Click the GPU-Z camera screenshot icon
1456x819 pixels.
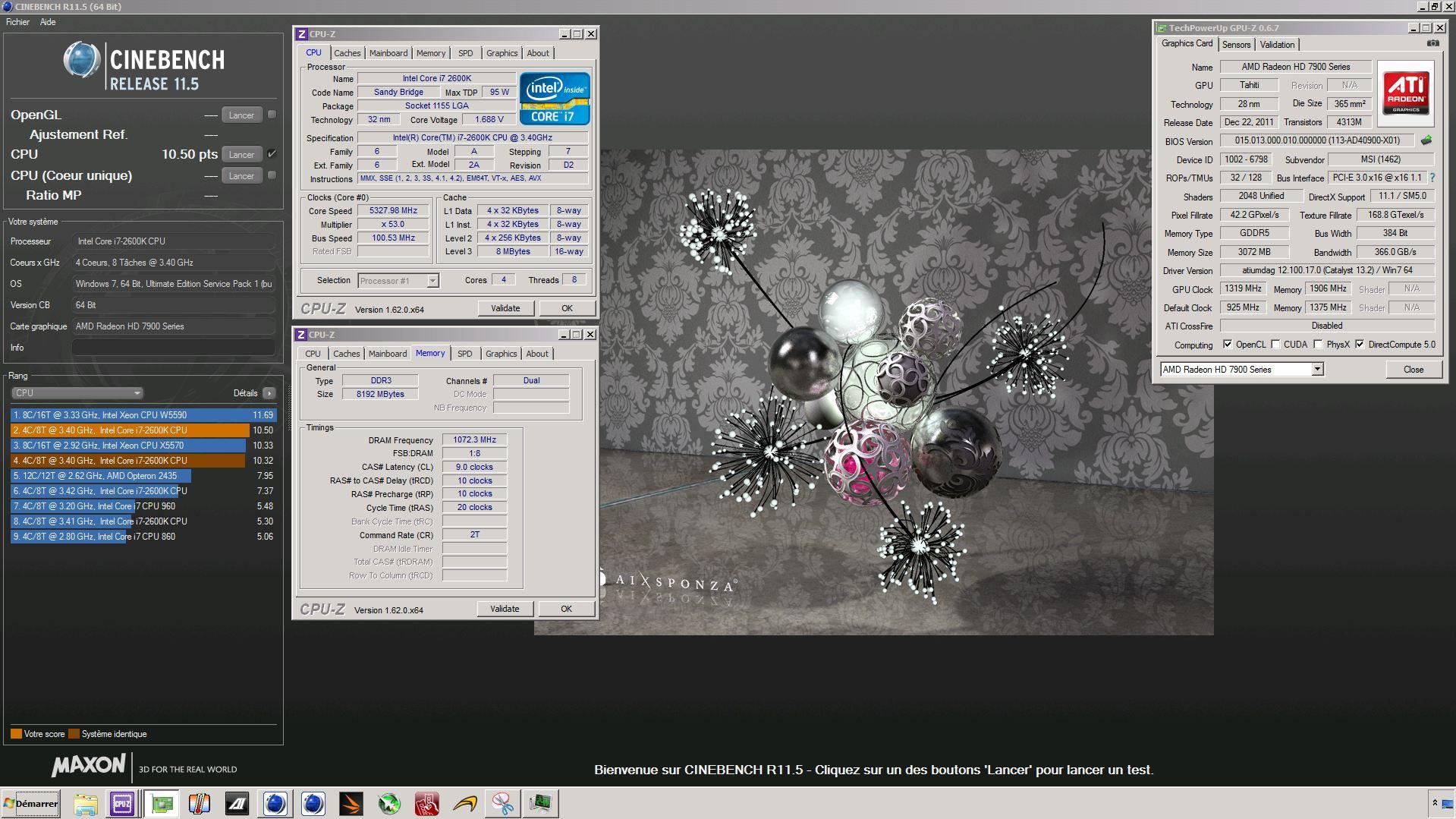pos(1432,44)
